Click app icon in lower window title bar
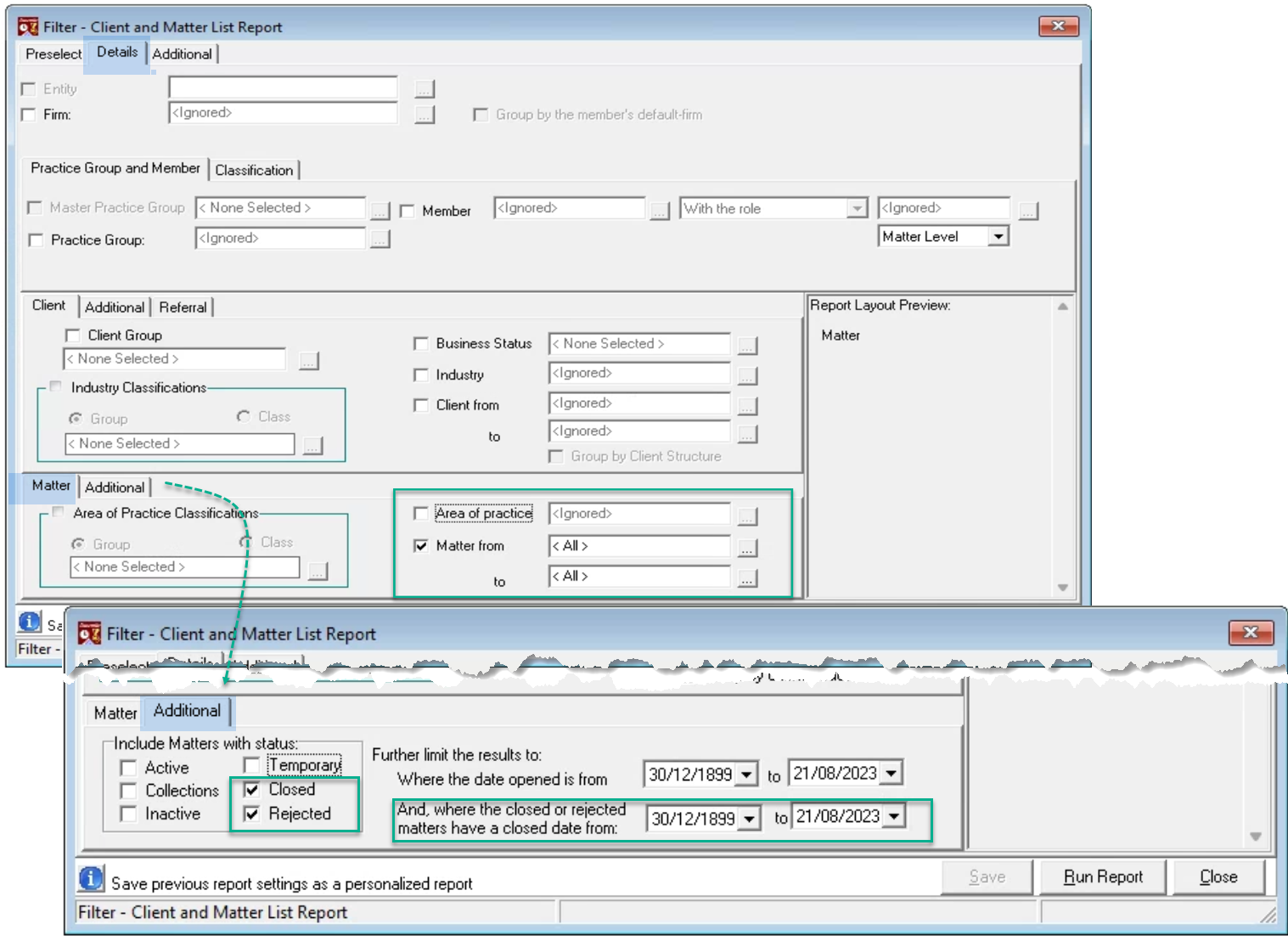 point(89,634)
